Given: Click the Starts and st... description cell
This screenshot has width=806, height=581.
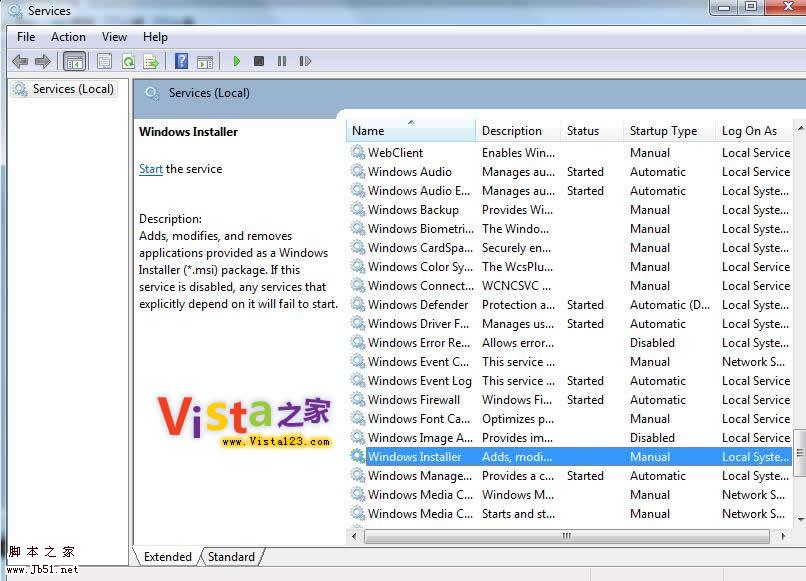Looking at the screenshot, I should click(518, 514).
